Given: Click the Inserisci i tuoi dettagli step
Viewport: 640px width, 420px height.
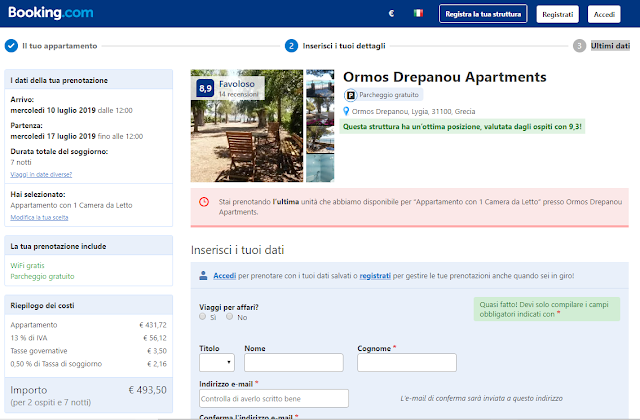Looking at the screenshot, I should (x=344, y=46).
